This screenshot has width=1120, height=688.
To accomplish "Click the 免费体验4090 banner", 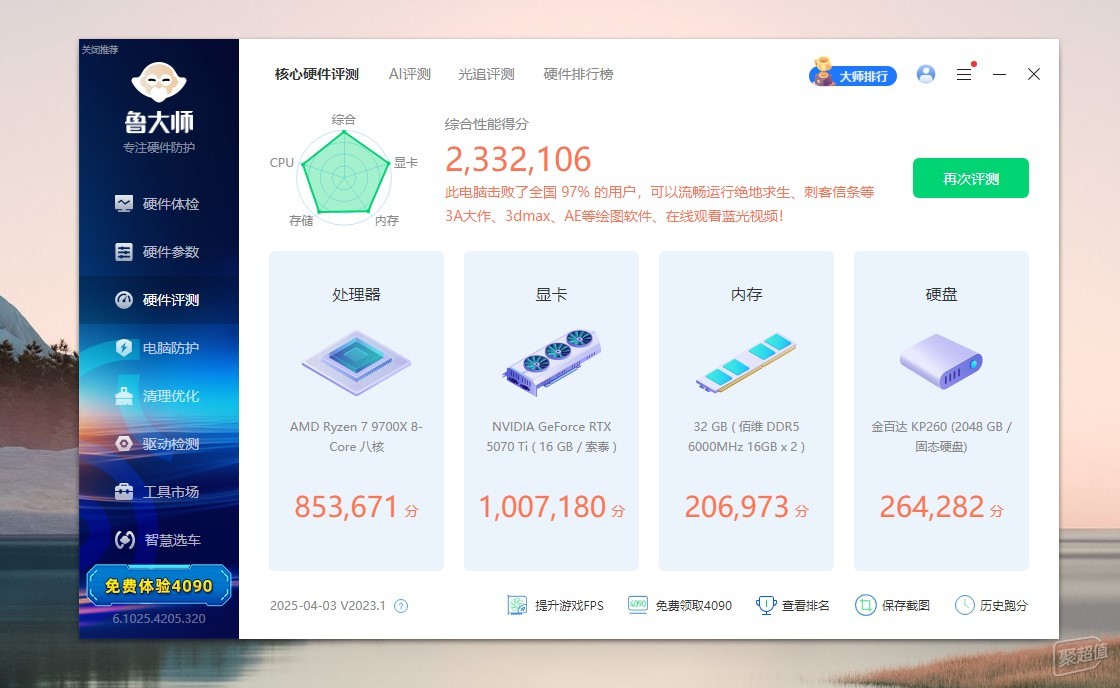I will (x=159, y=586).
